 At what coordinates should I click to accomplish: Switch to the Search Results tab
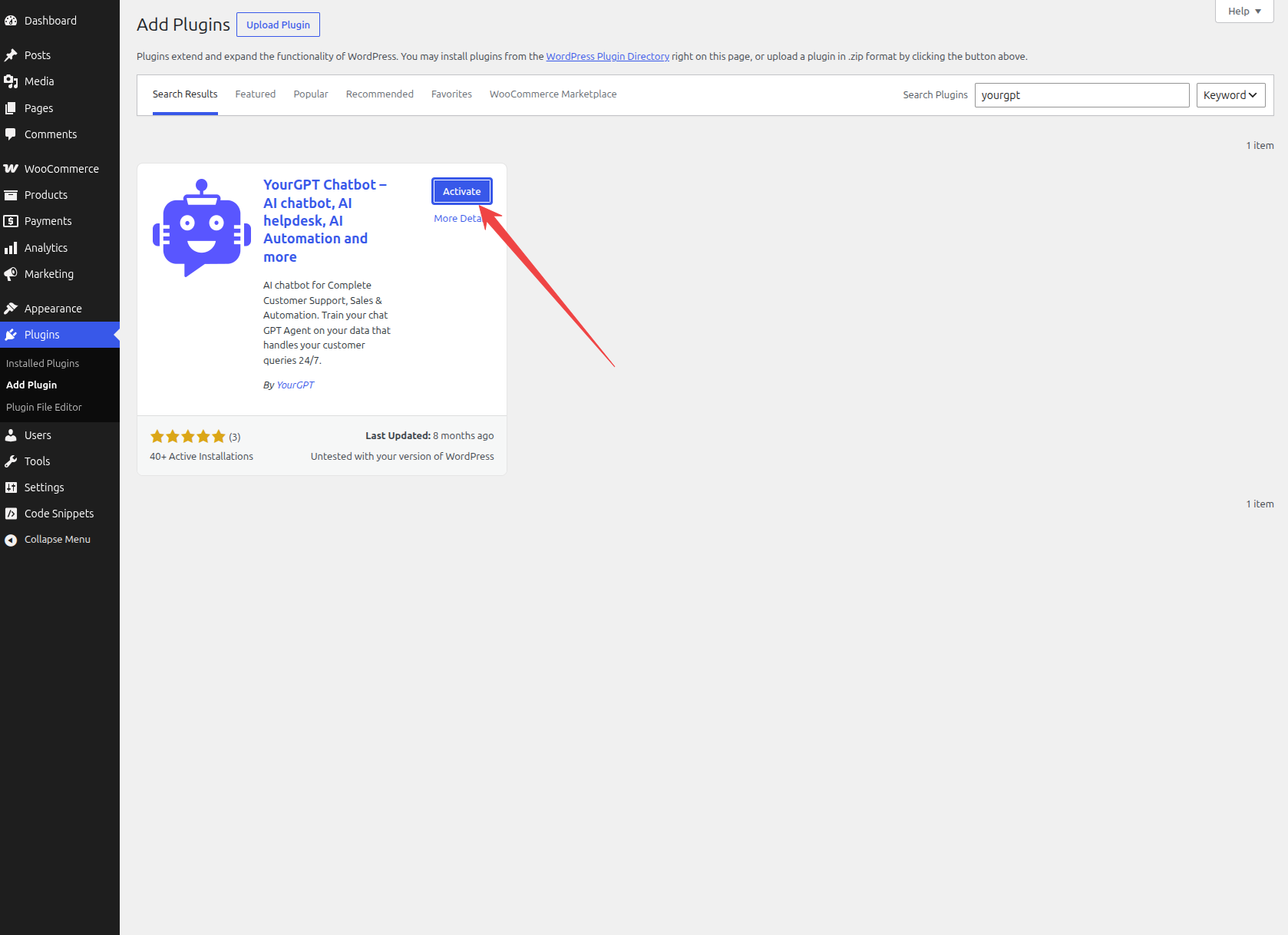click(185, 94)
